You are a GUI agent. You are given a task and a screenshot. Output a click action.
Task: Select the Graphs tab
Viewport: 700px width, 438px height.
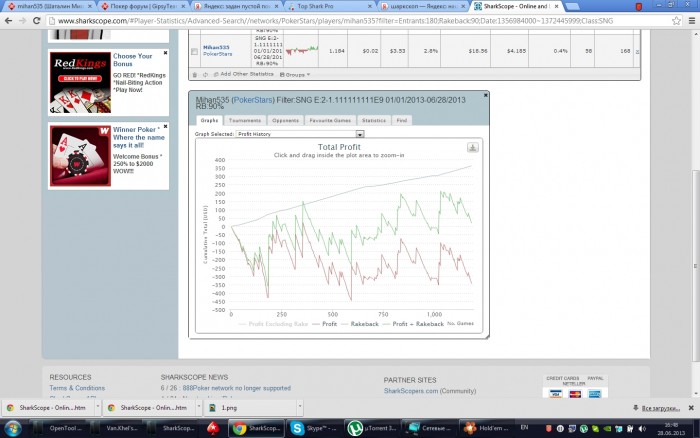tap(209, 120)
